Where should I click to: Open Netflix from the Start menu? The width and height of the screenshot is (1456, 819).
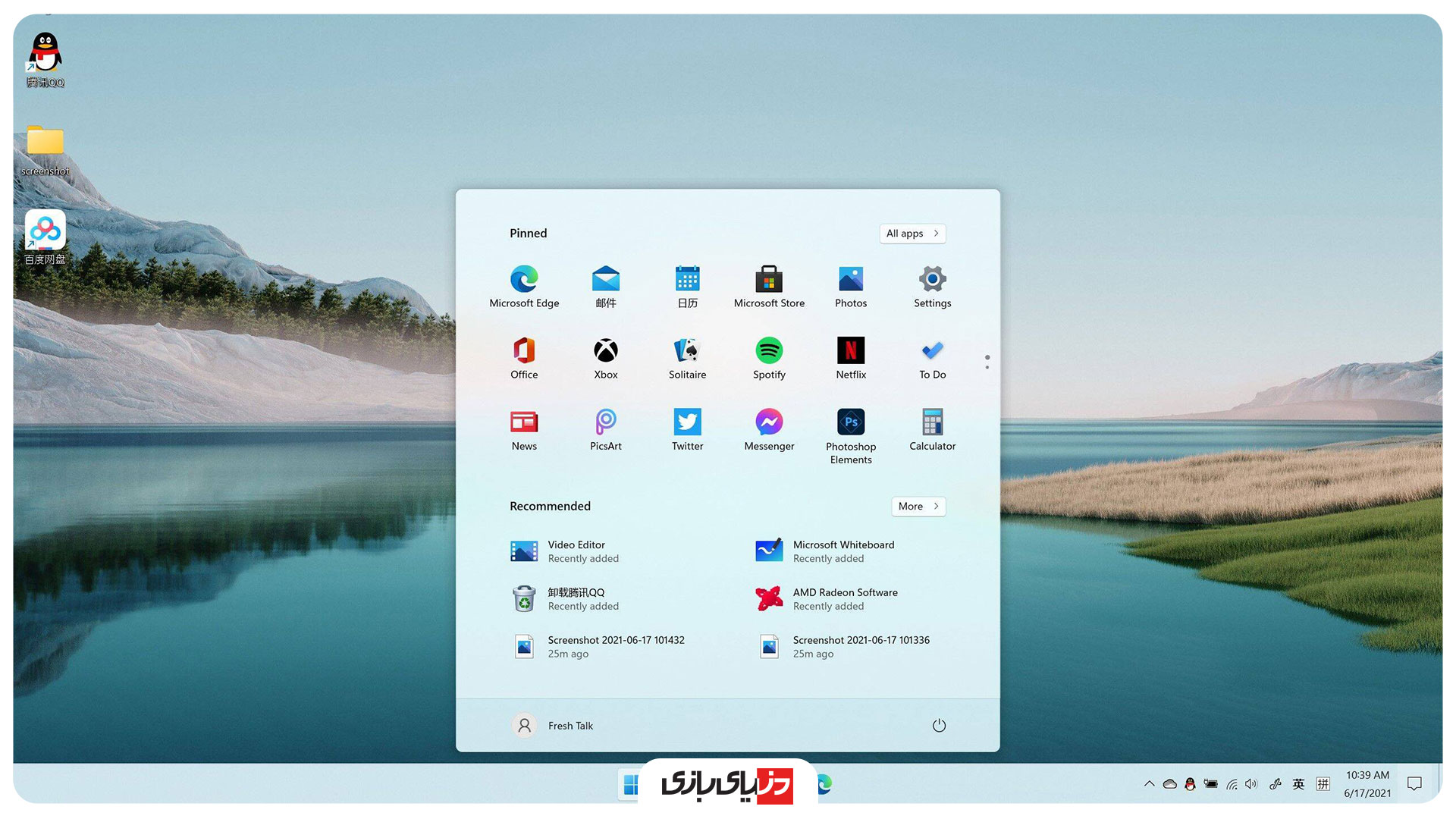point(850,358)
